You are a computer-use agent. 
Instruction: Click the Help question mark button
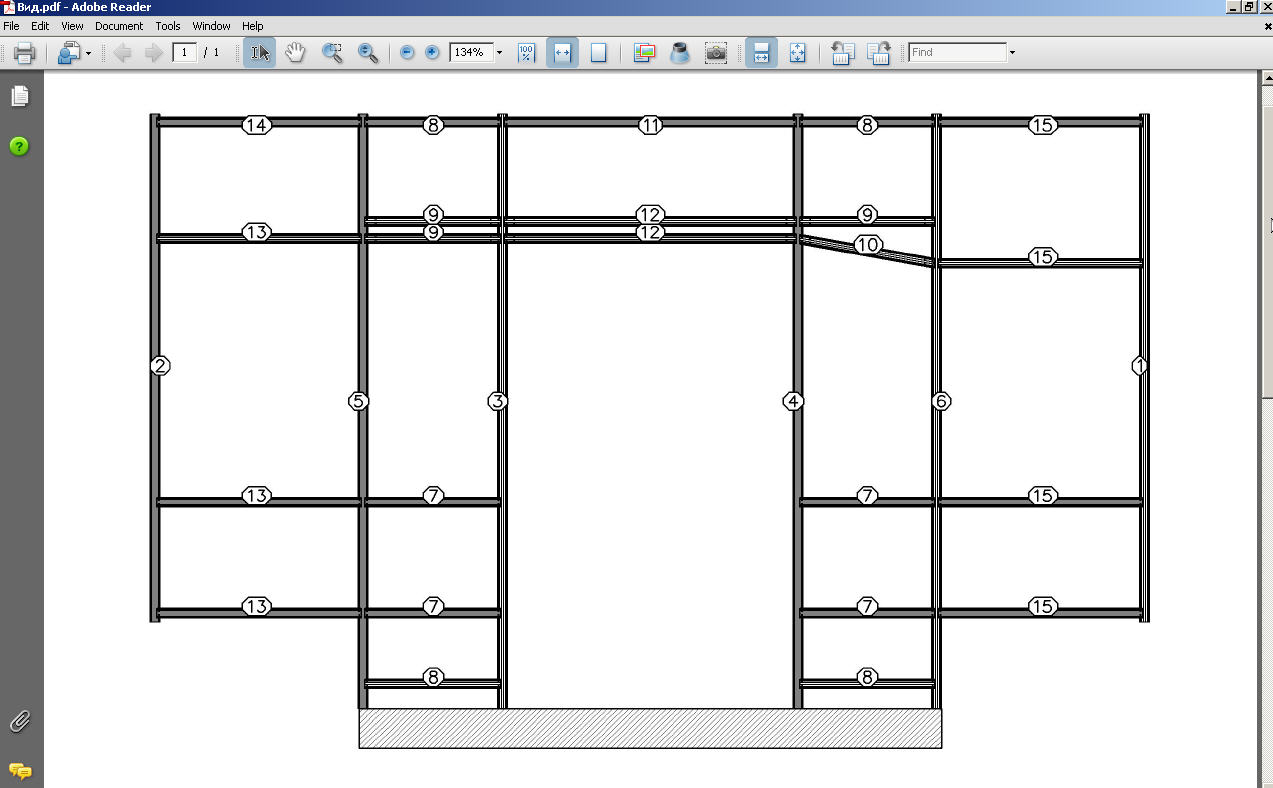(19, 146)
